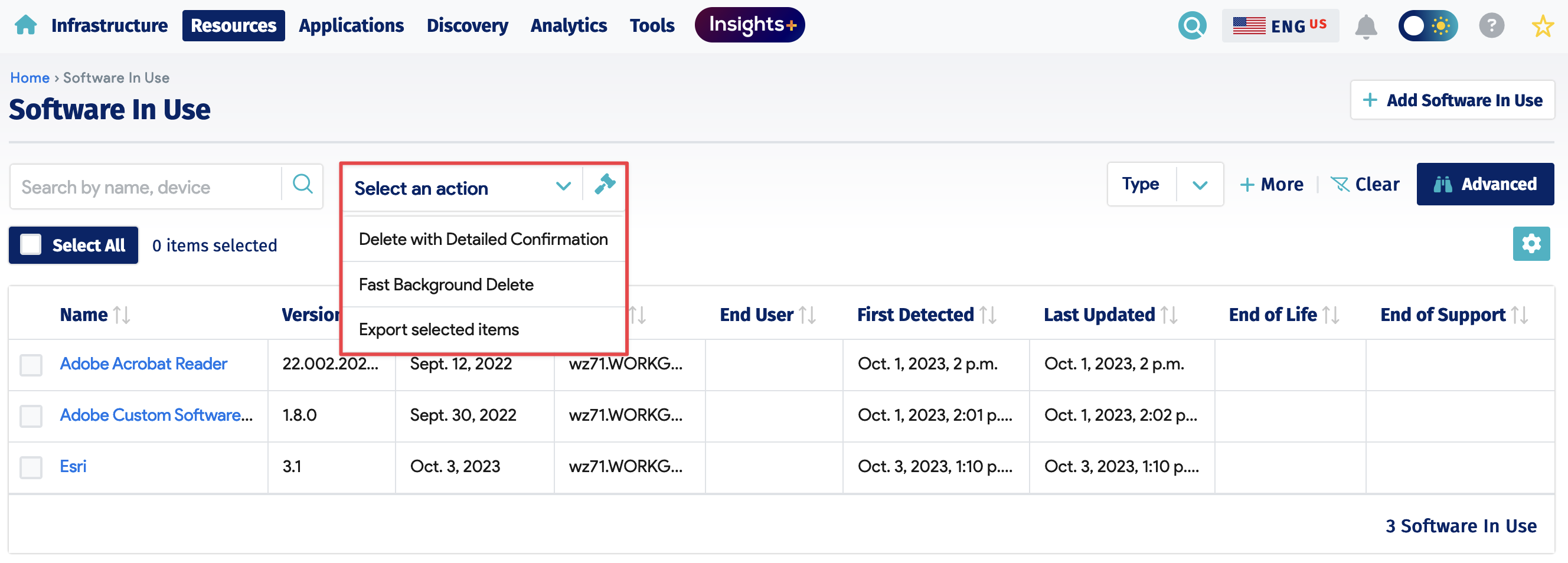Sort by Last Updated column arrows

click(1168, 315)
